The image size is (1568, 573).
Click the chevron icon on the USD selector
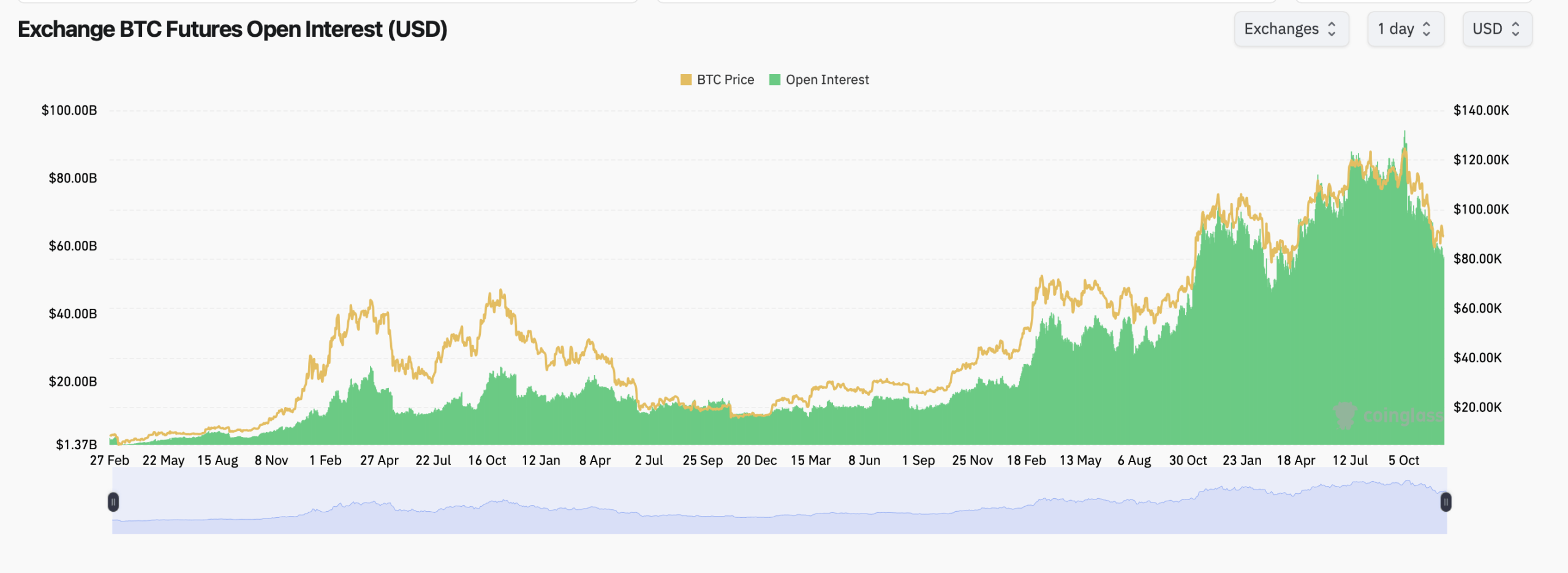coord(1516,29)
